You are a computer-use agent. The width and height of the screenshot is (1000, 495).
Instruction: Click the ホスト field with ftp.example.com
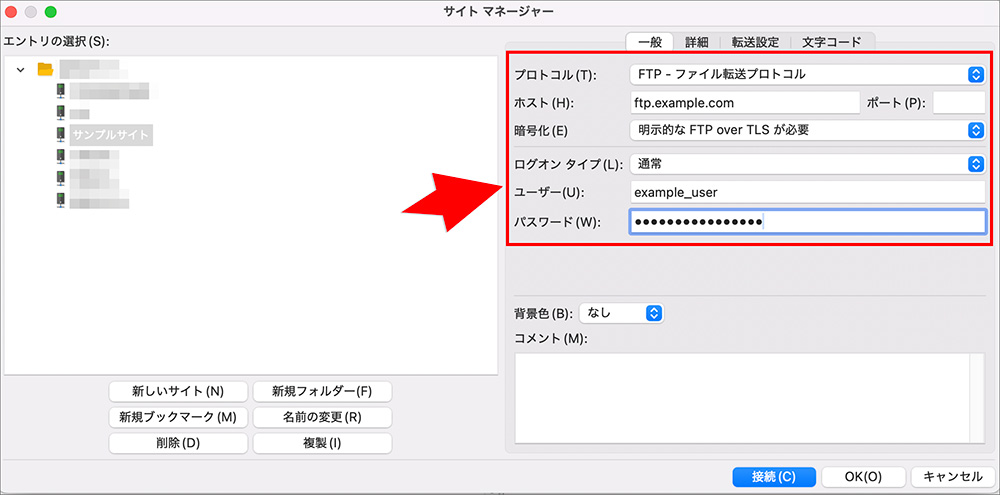point(744,103)
